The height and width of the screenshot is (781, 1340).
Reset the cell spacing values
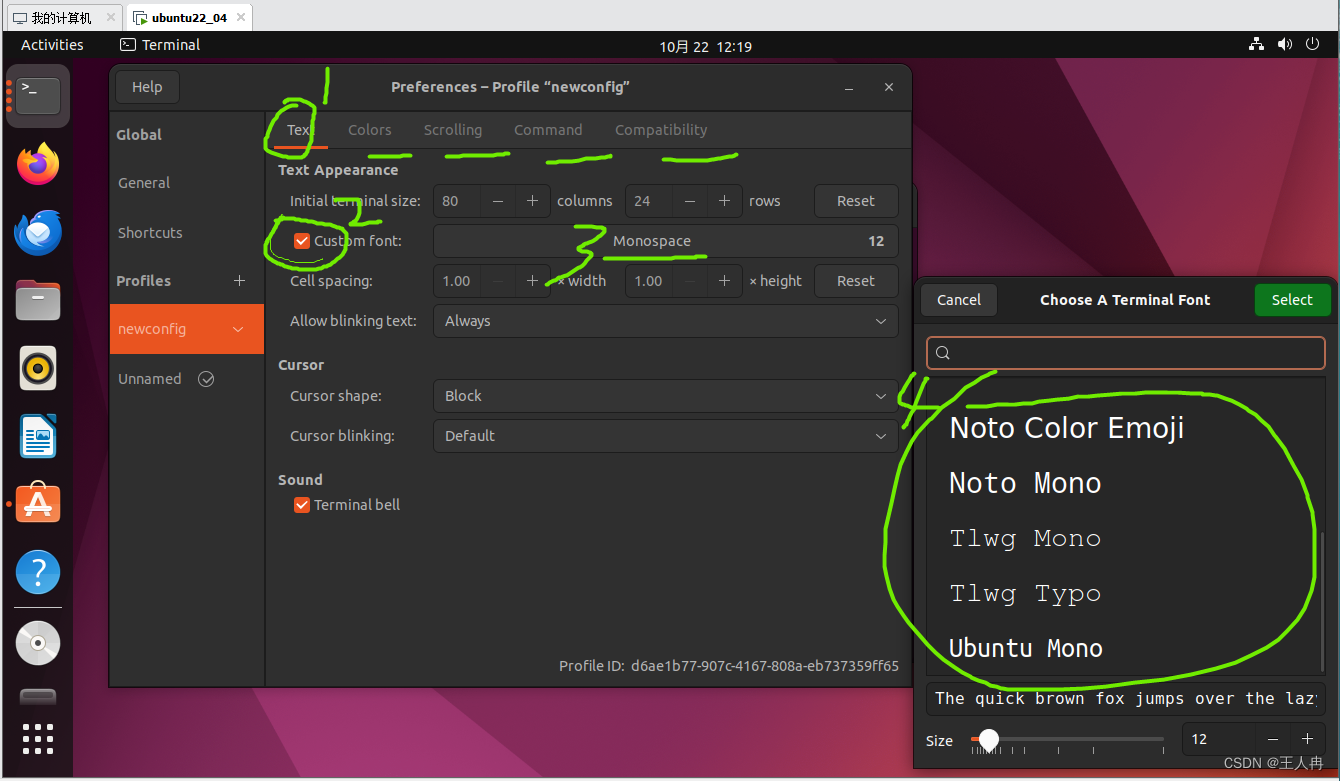pos(856,281)
